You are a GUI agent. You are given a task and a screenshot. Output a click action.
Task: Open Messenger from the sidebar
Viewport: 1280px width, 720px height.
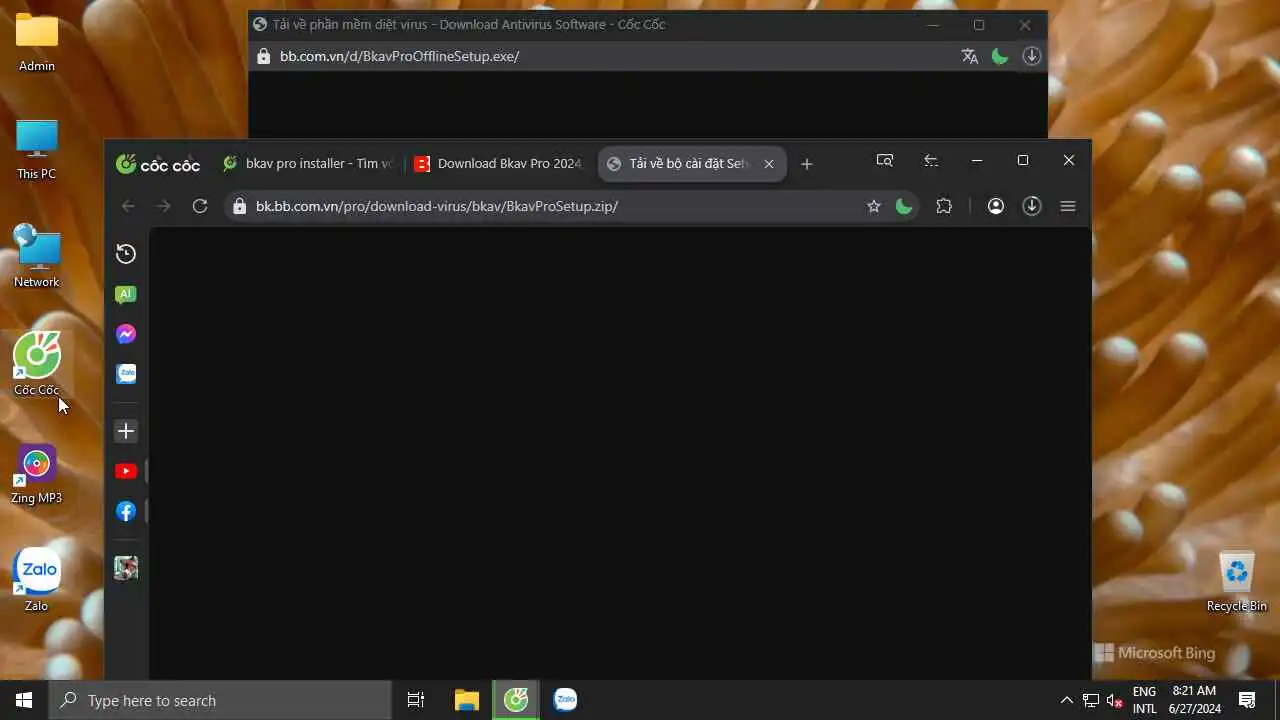pyautogui.click(x=126, y=334)
